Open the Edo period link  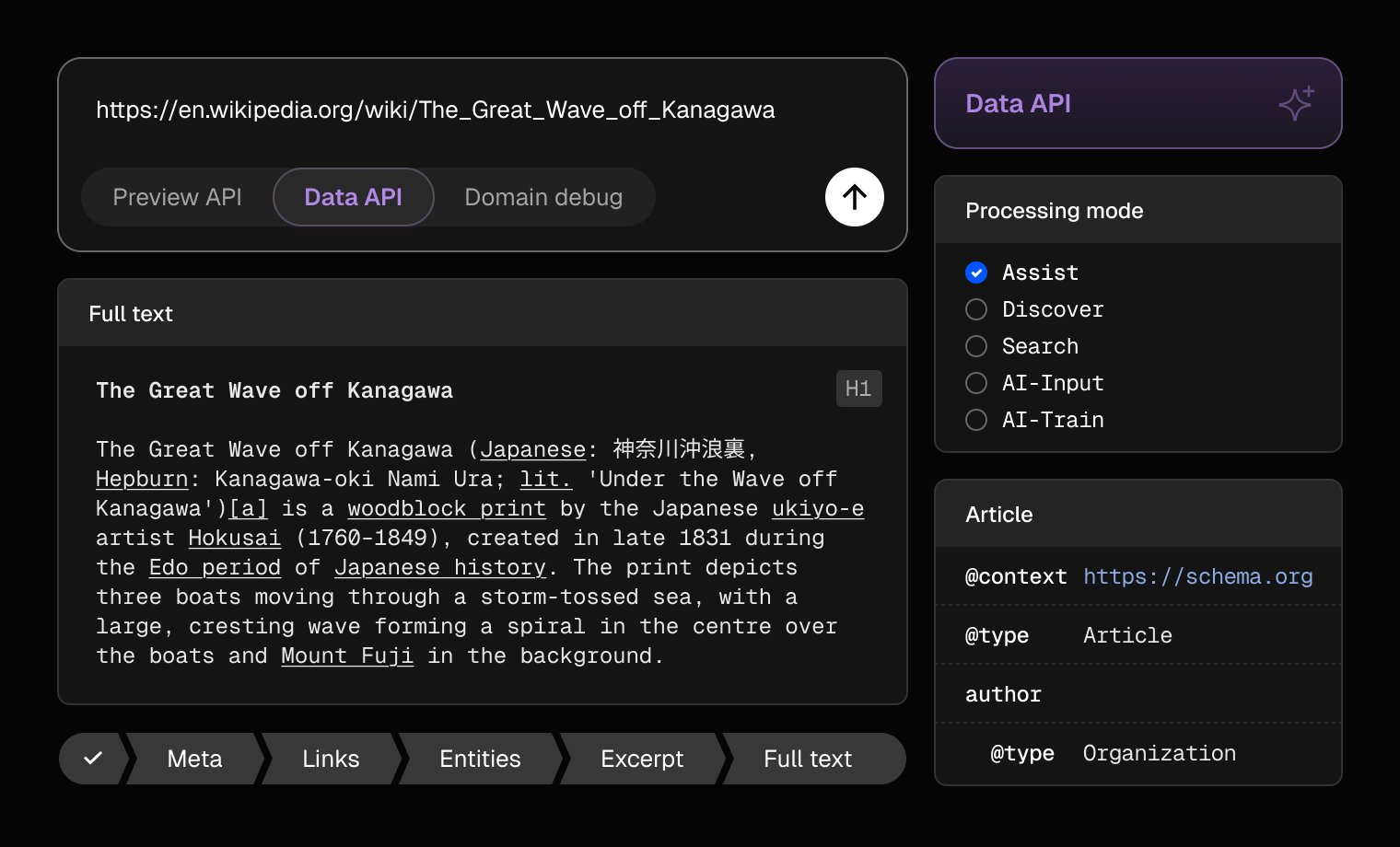click(215, 567)
